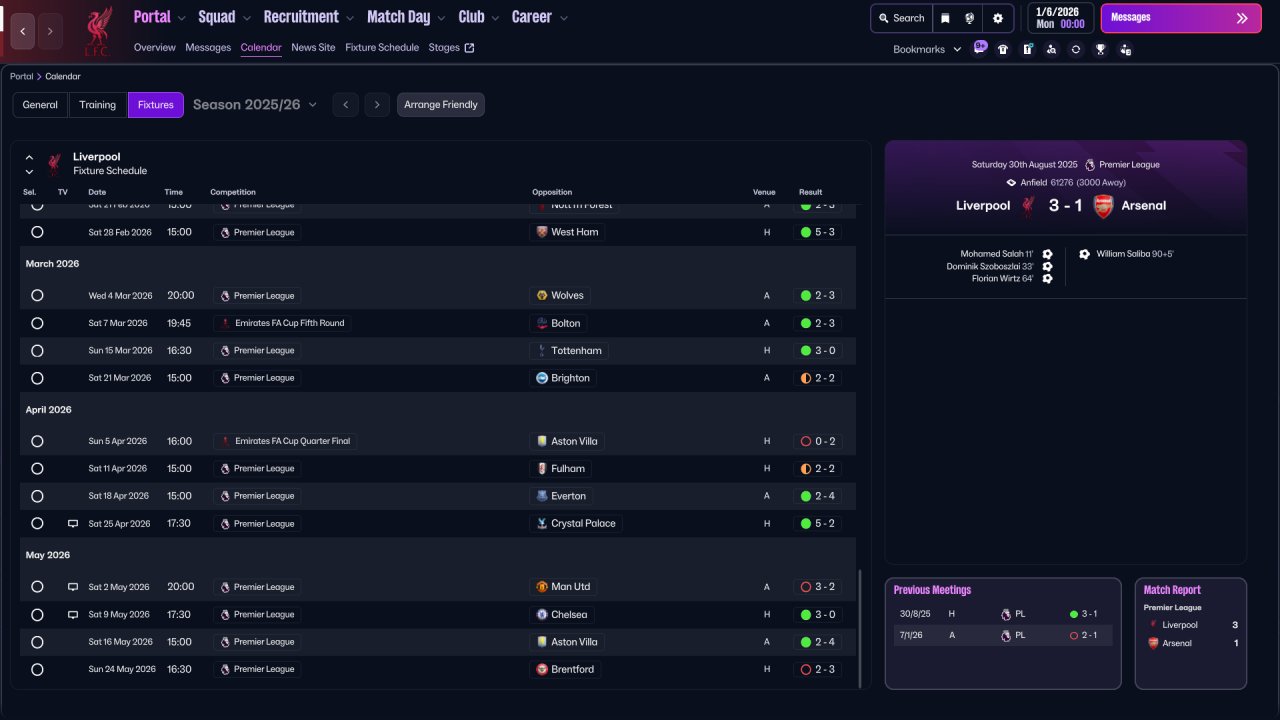This screenshot has height=720, width=1280.
Task: Select the Wolves fixture radio button
Action: tap(37, 296)
